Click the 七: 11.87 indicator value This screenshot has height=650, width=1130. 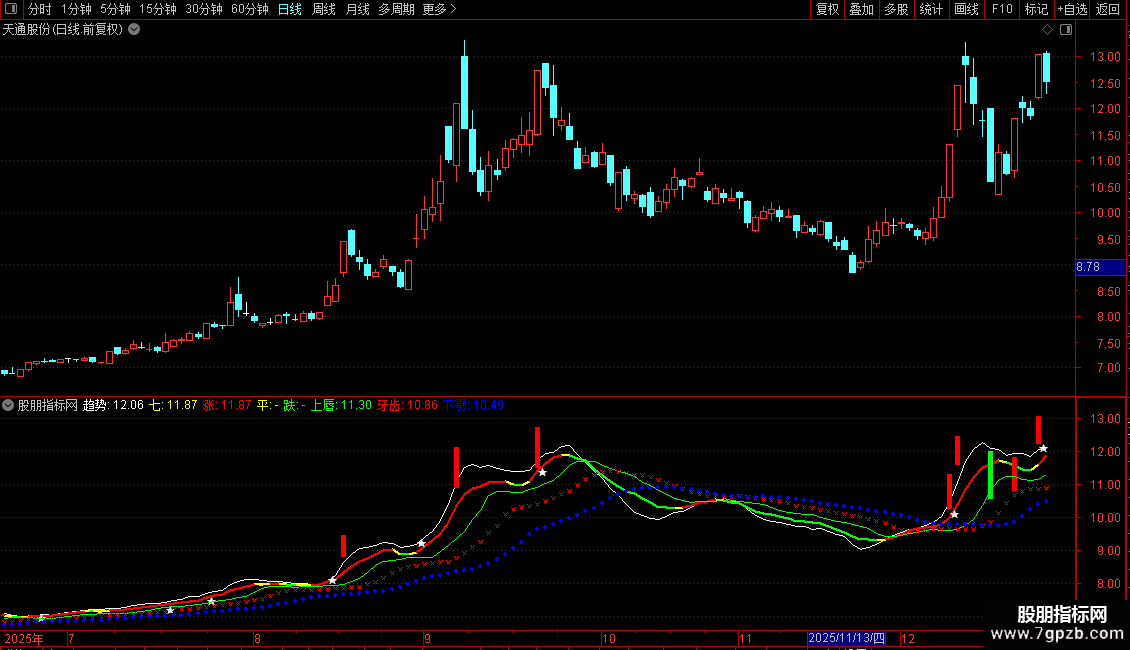[173, 405]
